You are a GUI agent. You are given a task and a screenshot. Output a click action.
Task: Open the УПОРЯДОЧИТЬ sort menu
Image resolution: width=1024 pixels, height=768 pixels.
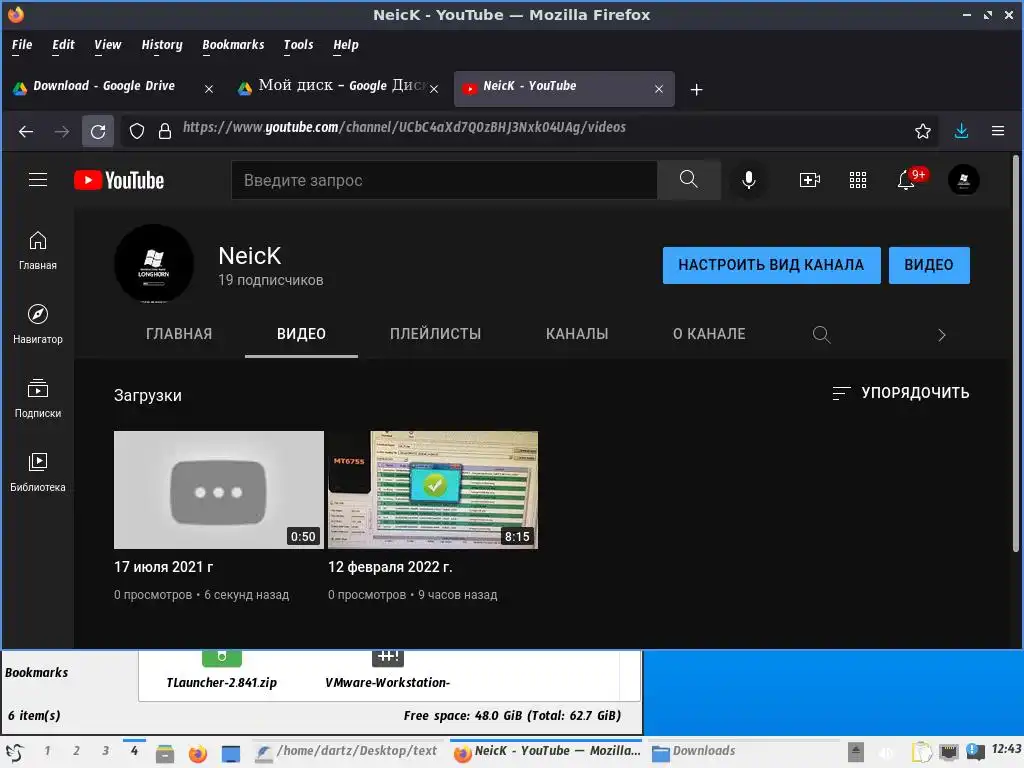(x=901, y=392)
